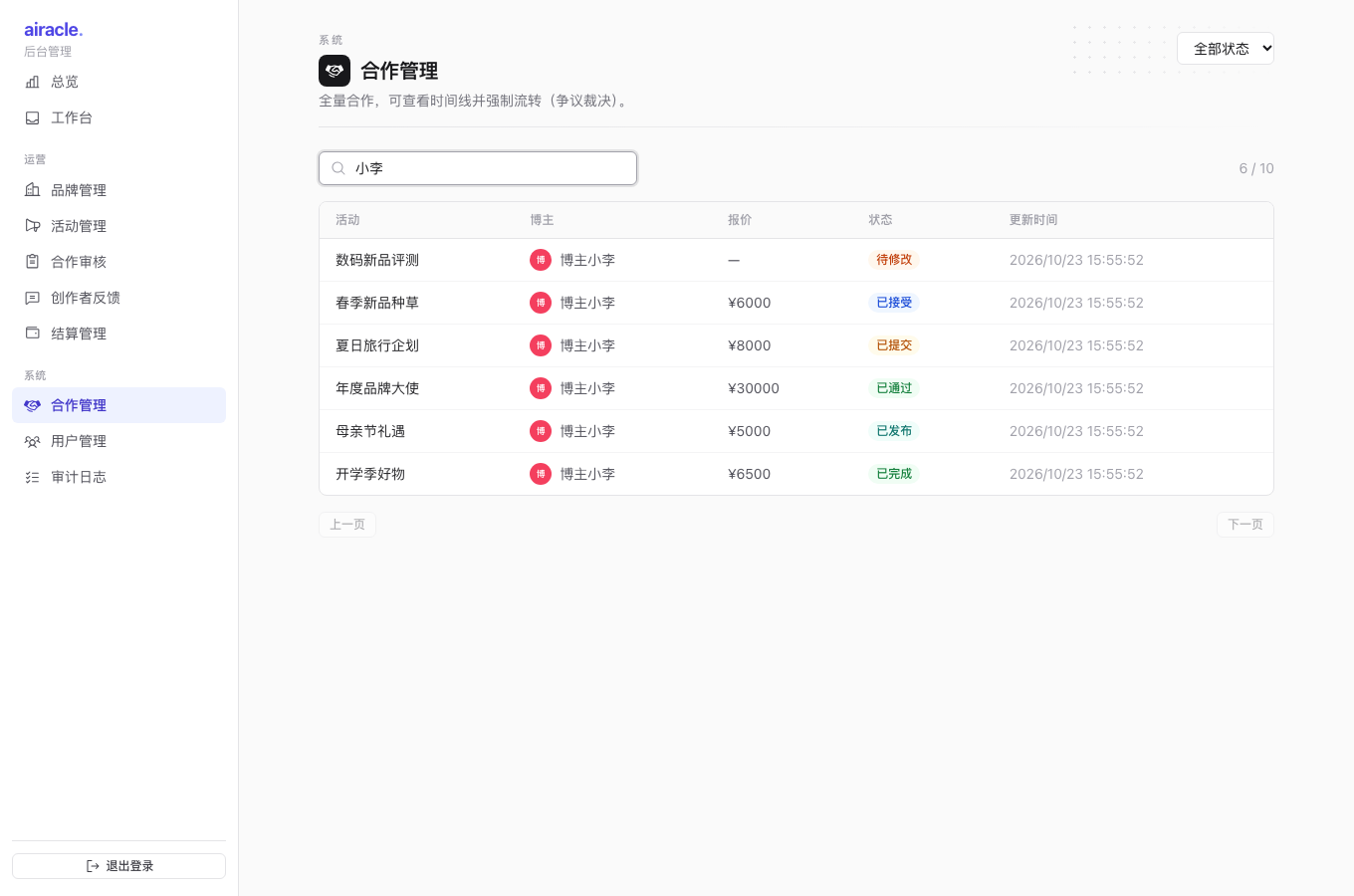Click the avatar in 数码新品评测 row
Screen dimensions: 1354x896
pyautogui.click(x=541, y=260)
